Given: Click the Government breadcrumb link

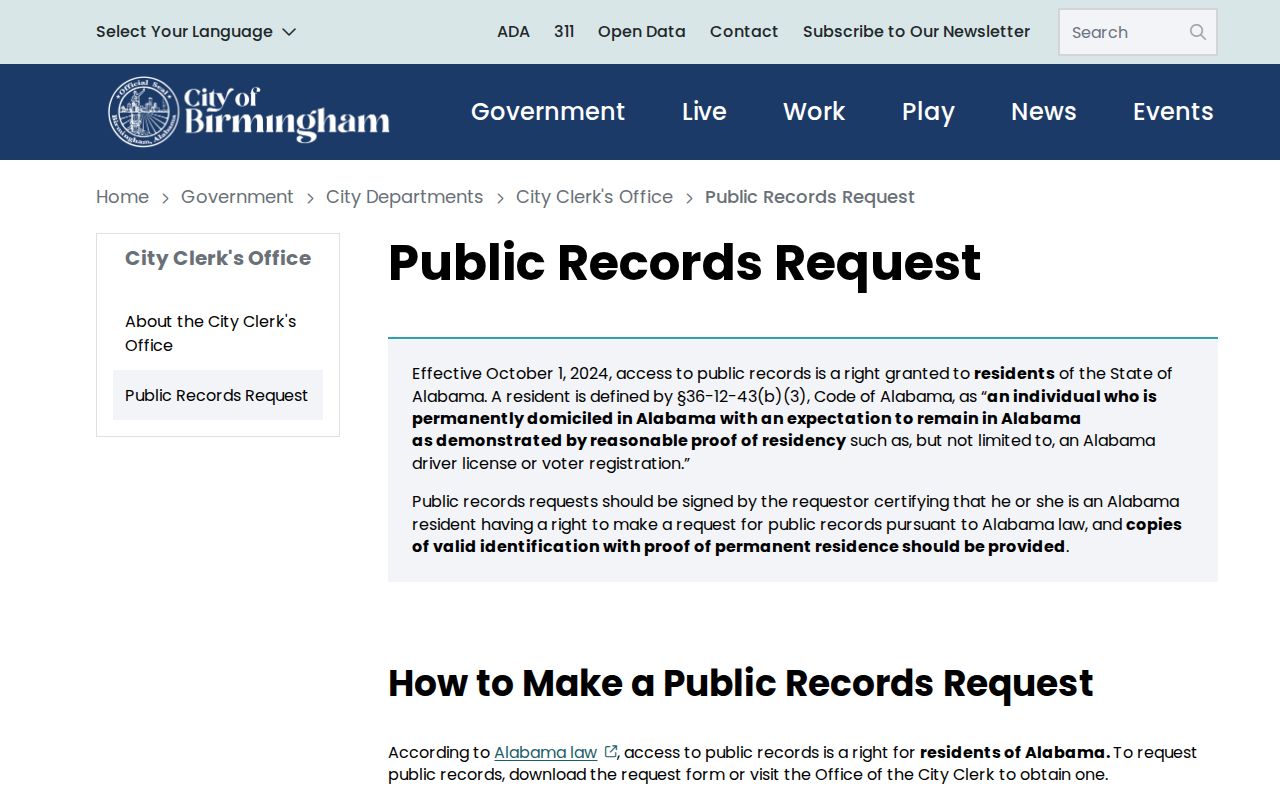Looking at the screenshot, I should [x=237, y=197].
